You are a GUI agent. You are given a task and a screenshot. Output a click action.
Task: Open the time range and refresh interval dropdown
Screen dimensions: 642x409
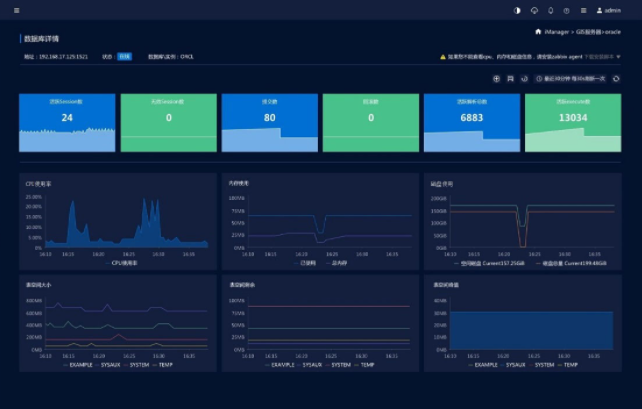pos(571,78)
